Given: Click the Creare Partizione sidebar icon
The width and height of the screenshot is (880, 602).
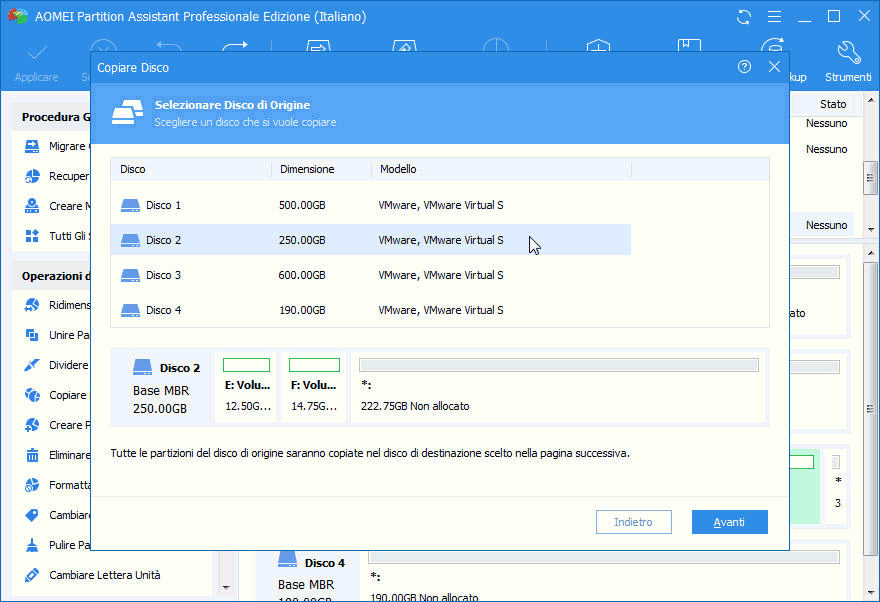Looking at the screenshot, I should (x=32, y=425).
